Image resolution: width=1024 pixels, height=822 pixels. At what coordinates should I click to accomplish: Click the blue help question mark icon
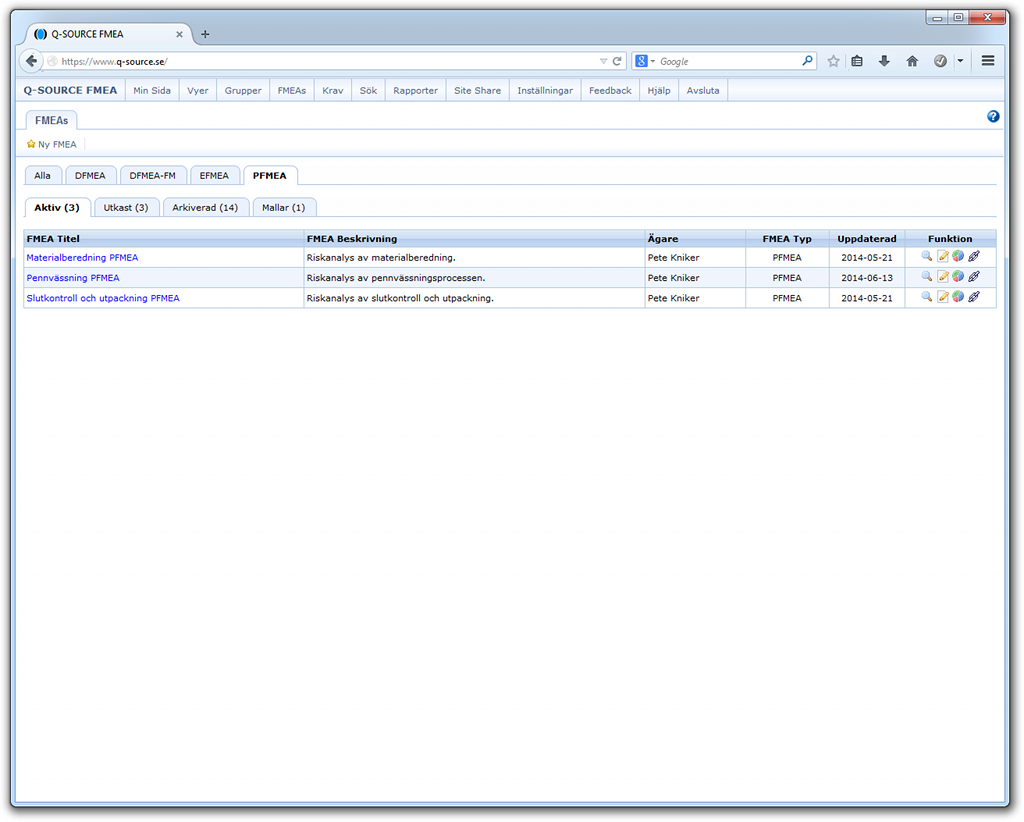pos(993,117)
